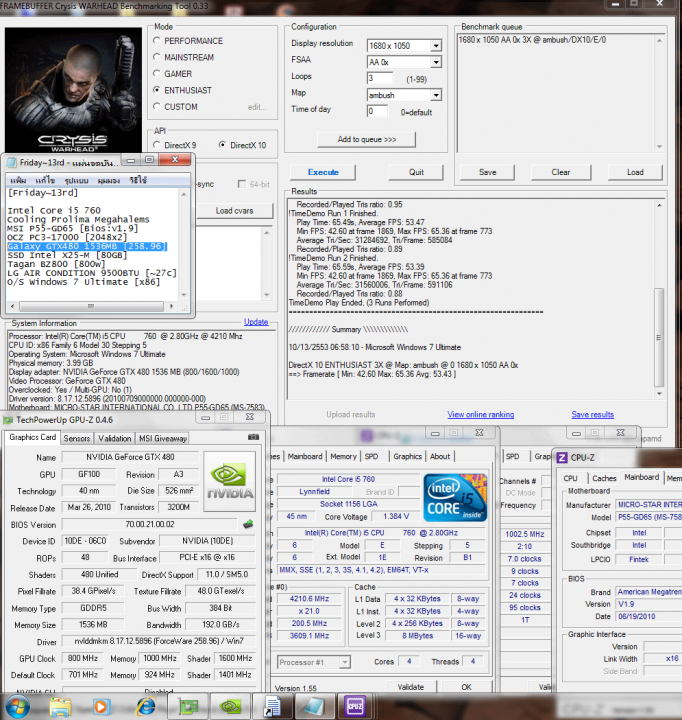Open Display resolution dropdown
This screenshot has height=720, width=682.
[x=436, y=45]
